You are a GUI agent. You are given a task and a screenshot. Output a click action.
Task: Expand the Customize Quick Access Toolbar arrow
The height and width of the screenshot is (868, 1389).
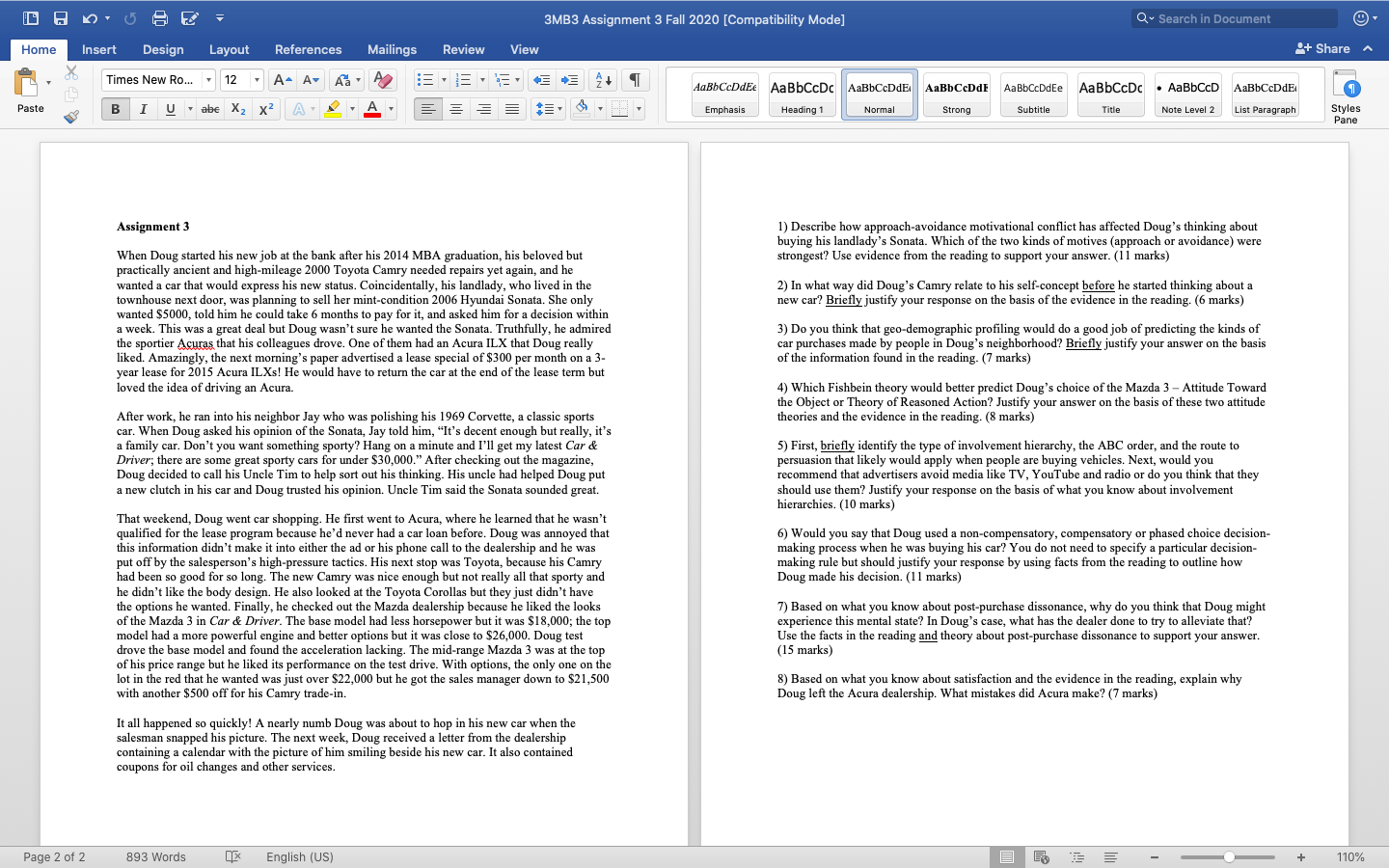coord(220,18)
